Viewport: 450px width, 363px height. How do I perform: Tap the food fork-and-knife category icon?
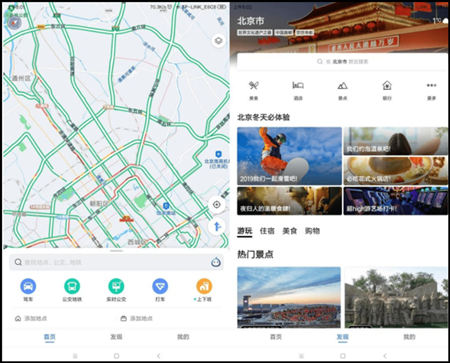(x=254, y=86)
